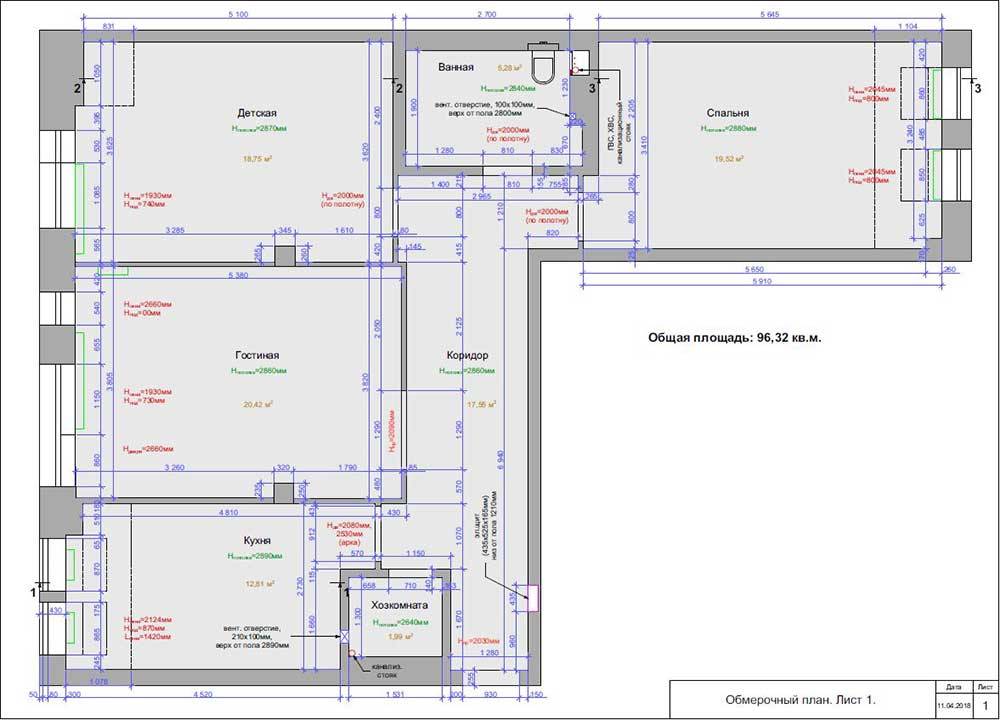
Task: Click the '5 645' top dimension
Action: tap(770, 15)
